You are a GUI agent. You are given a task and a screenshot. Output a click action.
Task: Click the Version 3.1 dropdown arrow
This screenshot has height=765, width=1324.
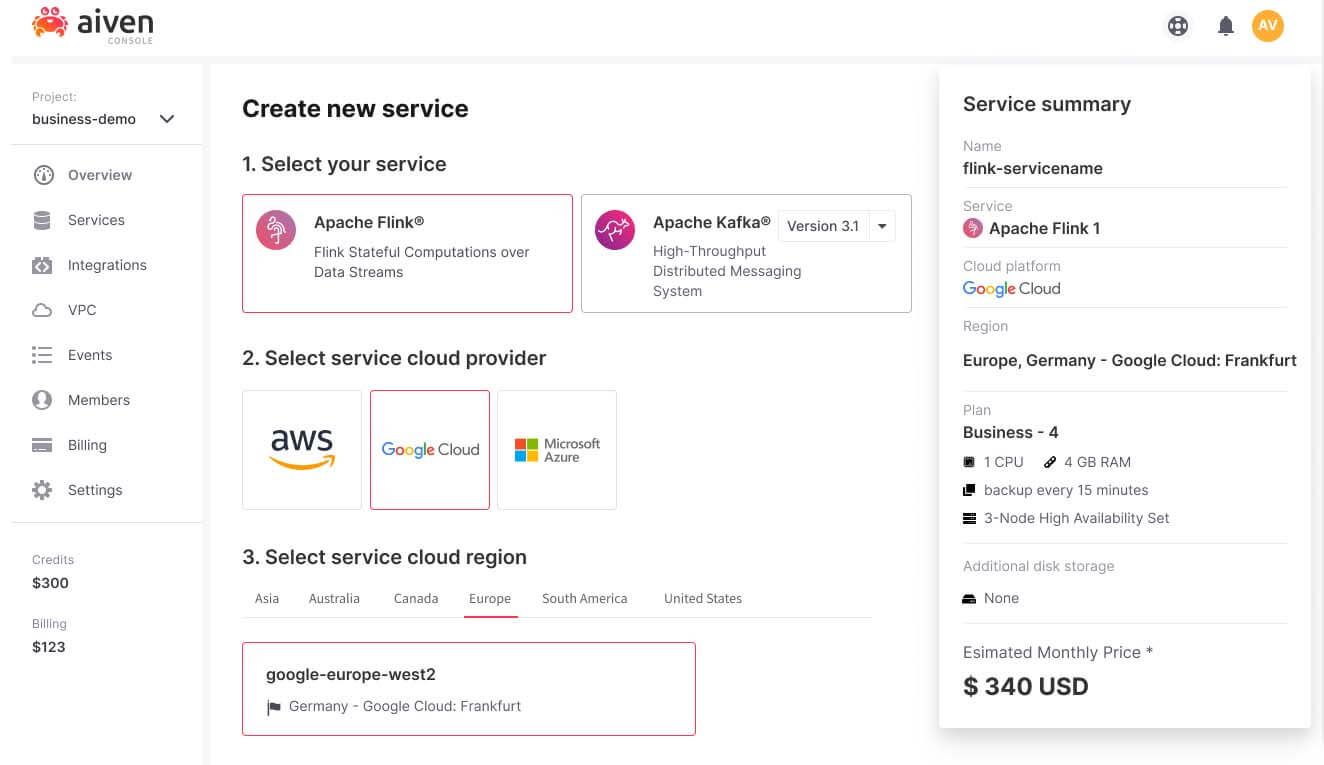click(882, 226)
